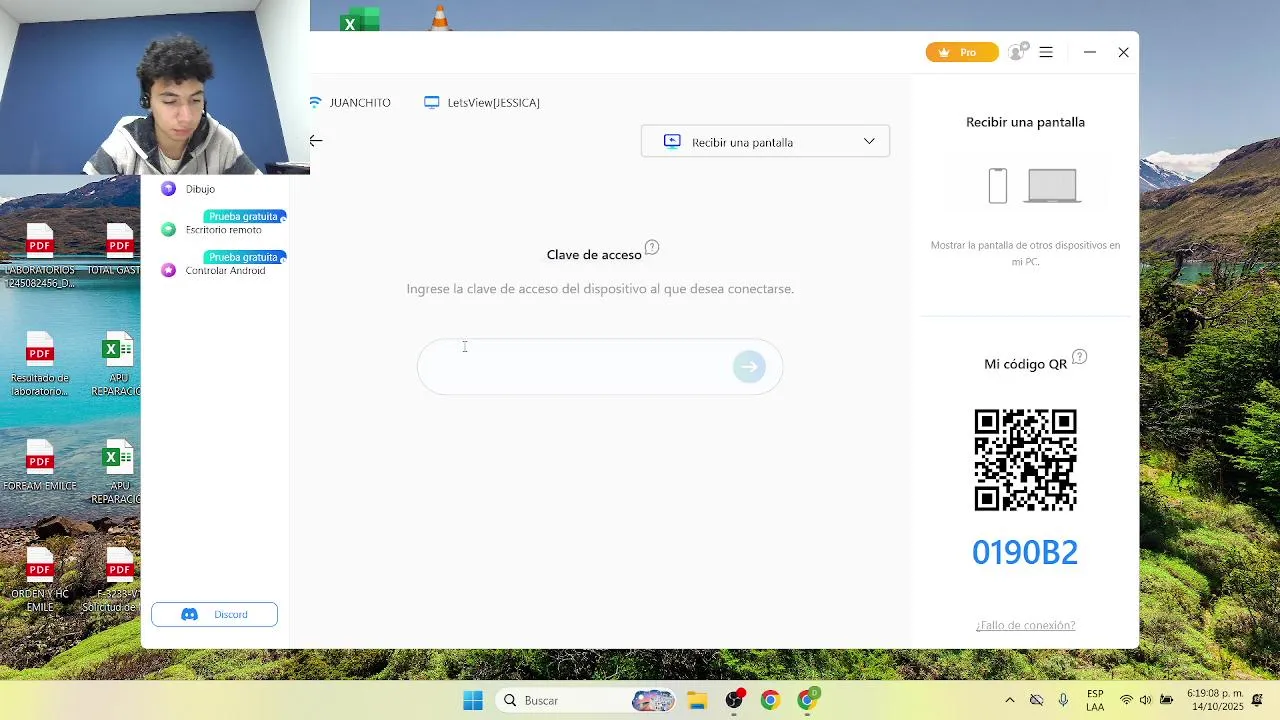
Task: Show hidden tray icons chevron
Action: [1010, 700]
